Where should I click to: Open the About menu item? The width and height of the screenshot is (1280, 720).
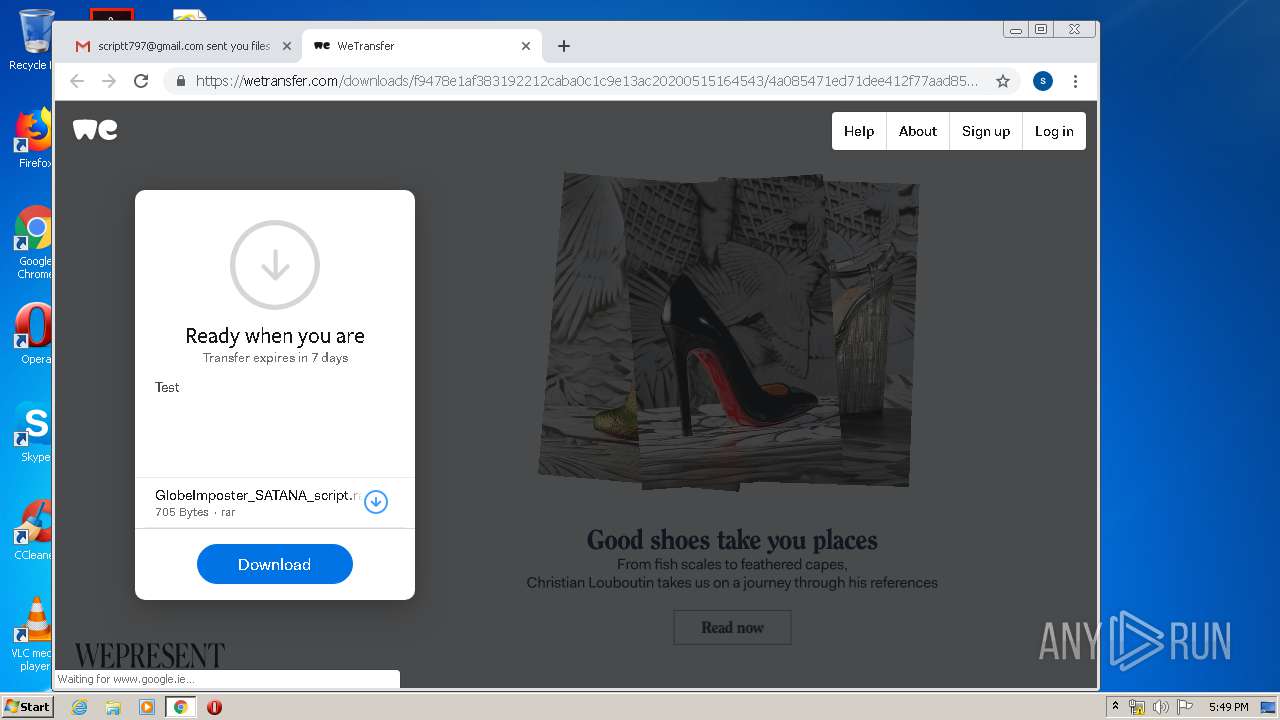918,131
